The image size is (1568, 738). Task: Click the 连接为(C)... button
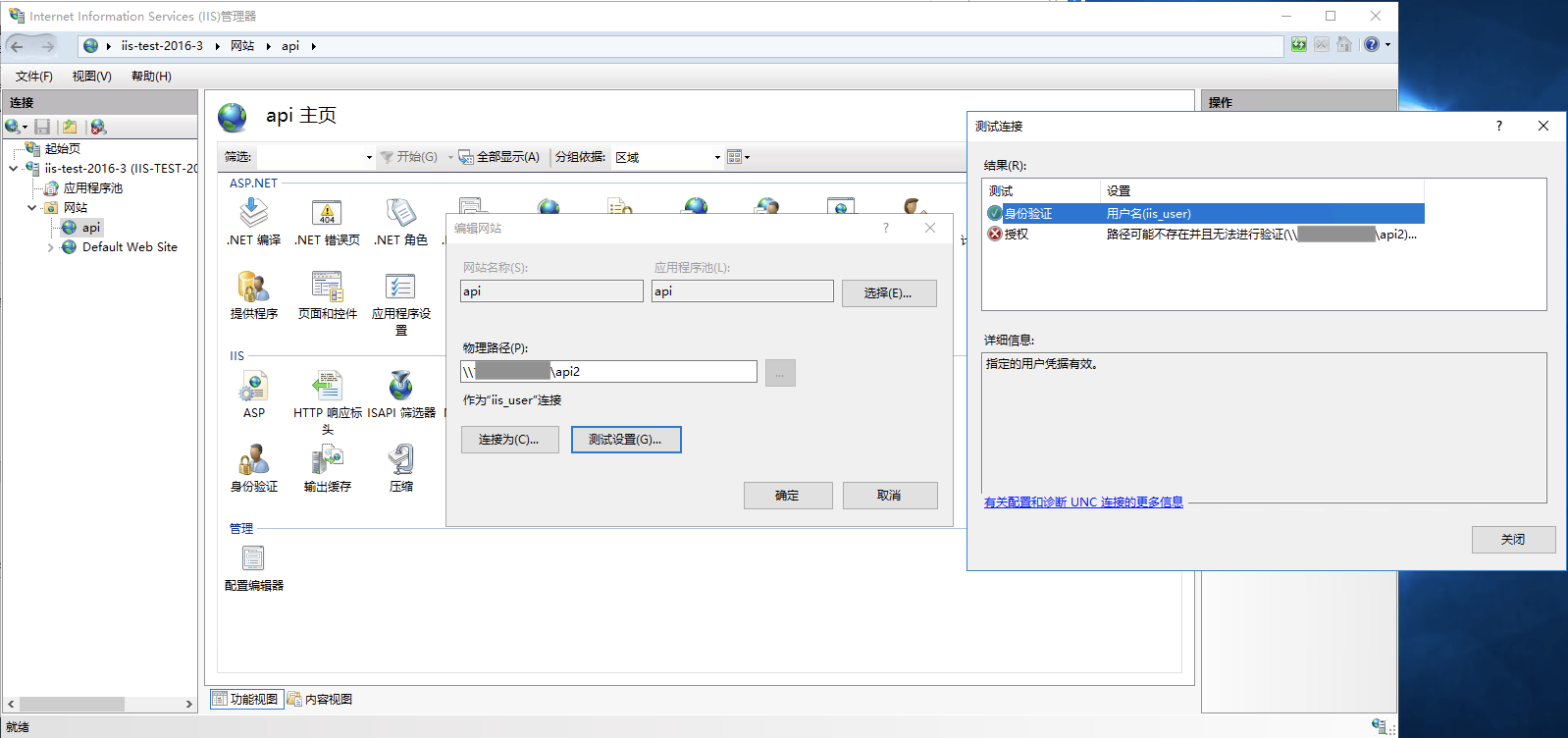pos(509,440)
